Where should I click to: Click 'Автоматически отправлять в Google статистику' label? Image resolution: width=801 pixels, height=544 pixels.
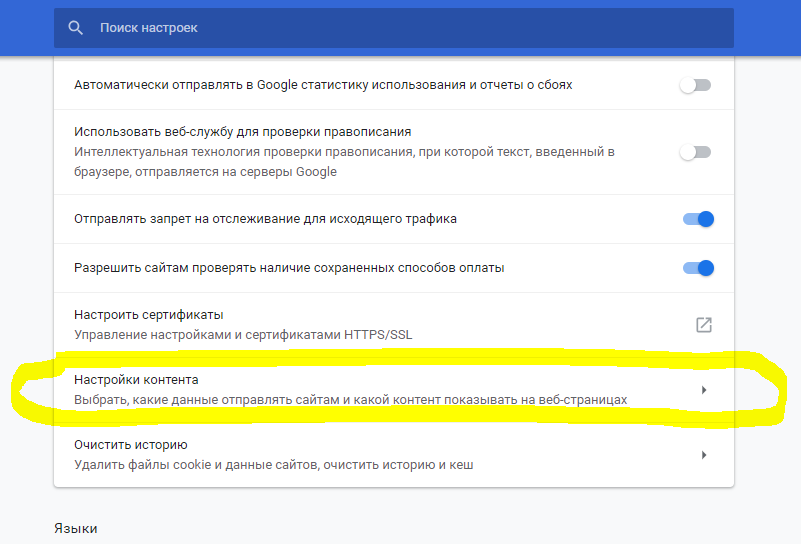pos(323,85)
